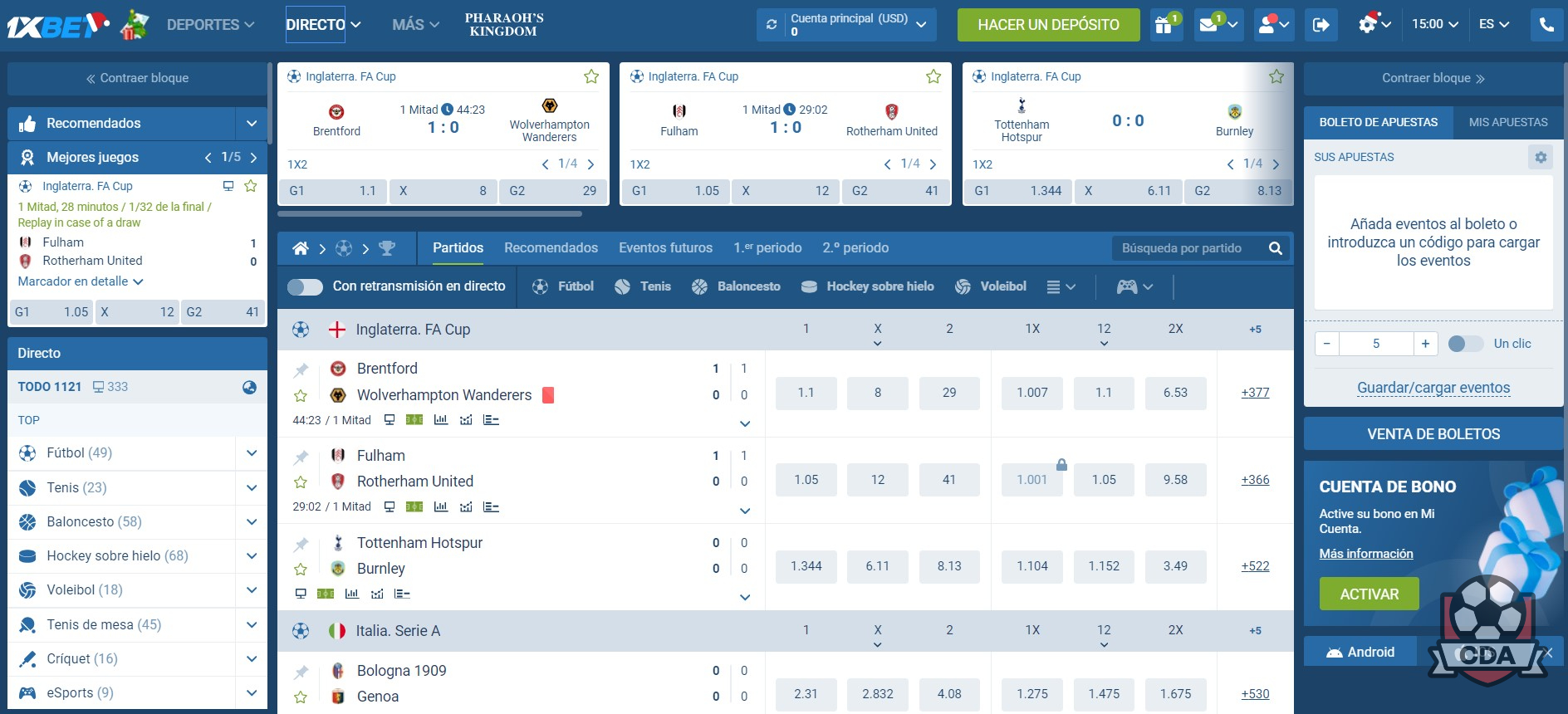Image resolution: width=1568 pixels, height=714 pixels.
Task: Click the trophy breadcrumb icon
Action: [x=386, y=248]
